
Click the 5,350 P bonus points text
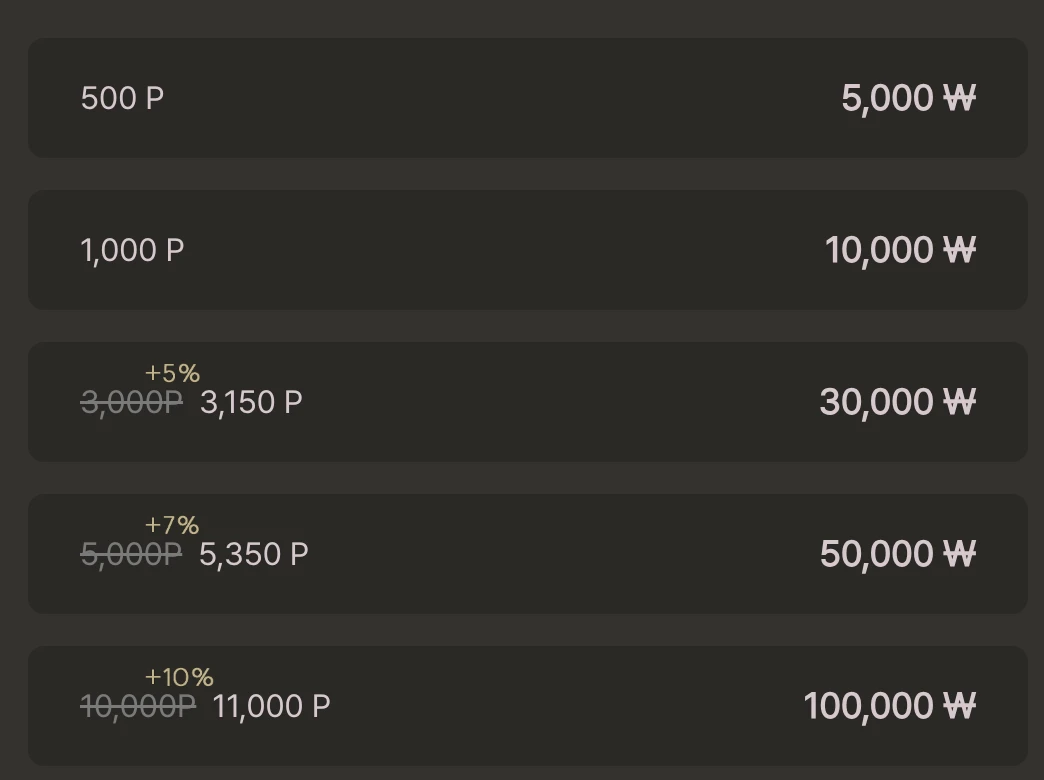(x=254, y=554)
